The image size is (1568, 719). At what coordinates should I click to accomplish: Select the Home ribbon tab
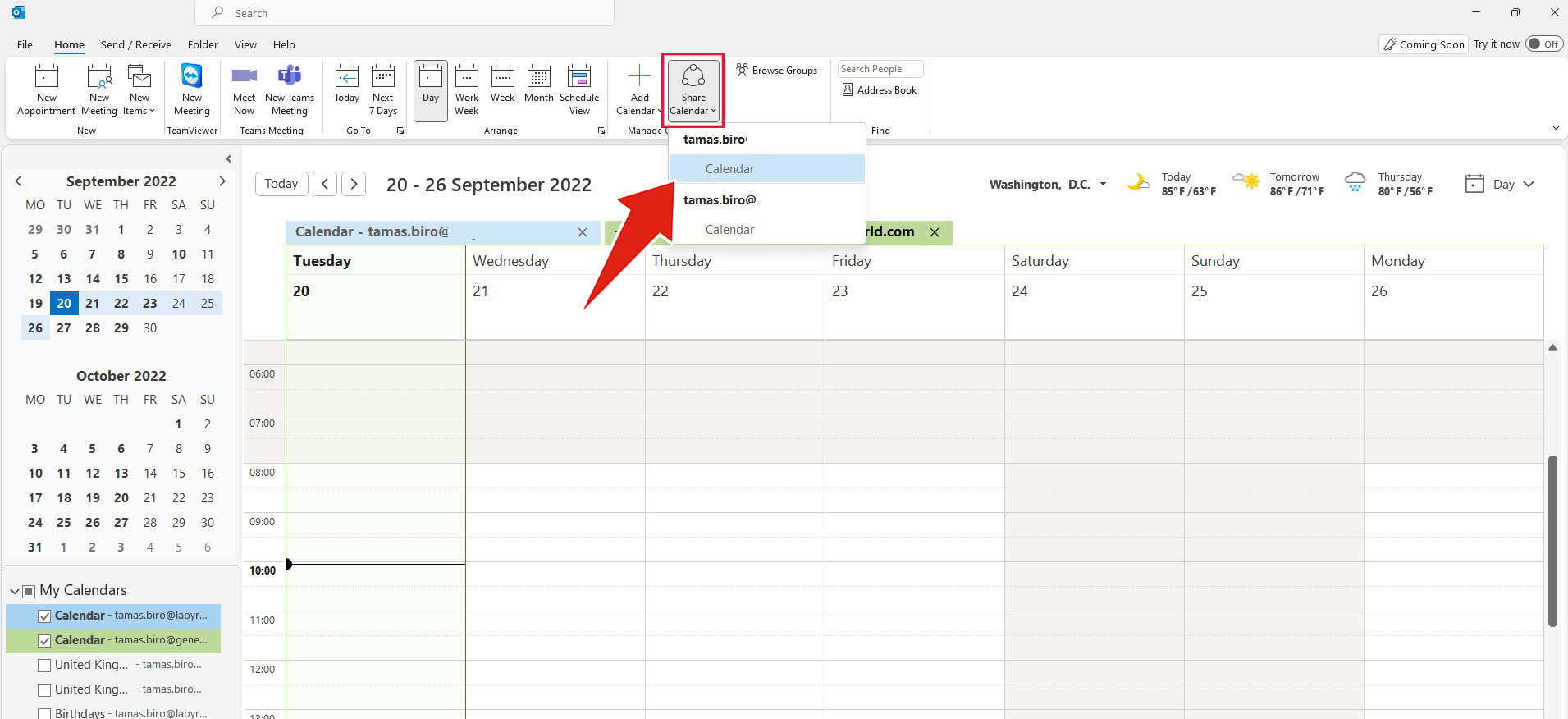70,44
